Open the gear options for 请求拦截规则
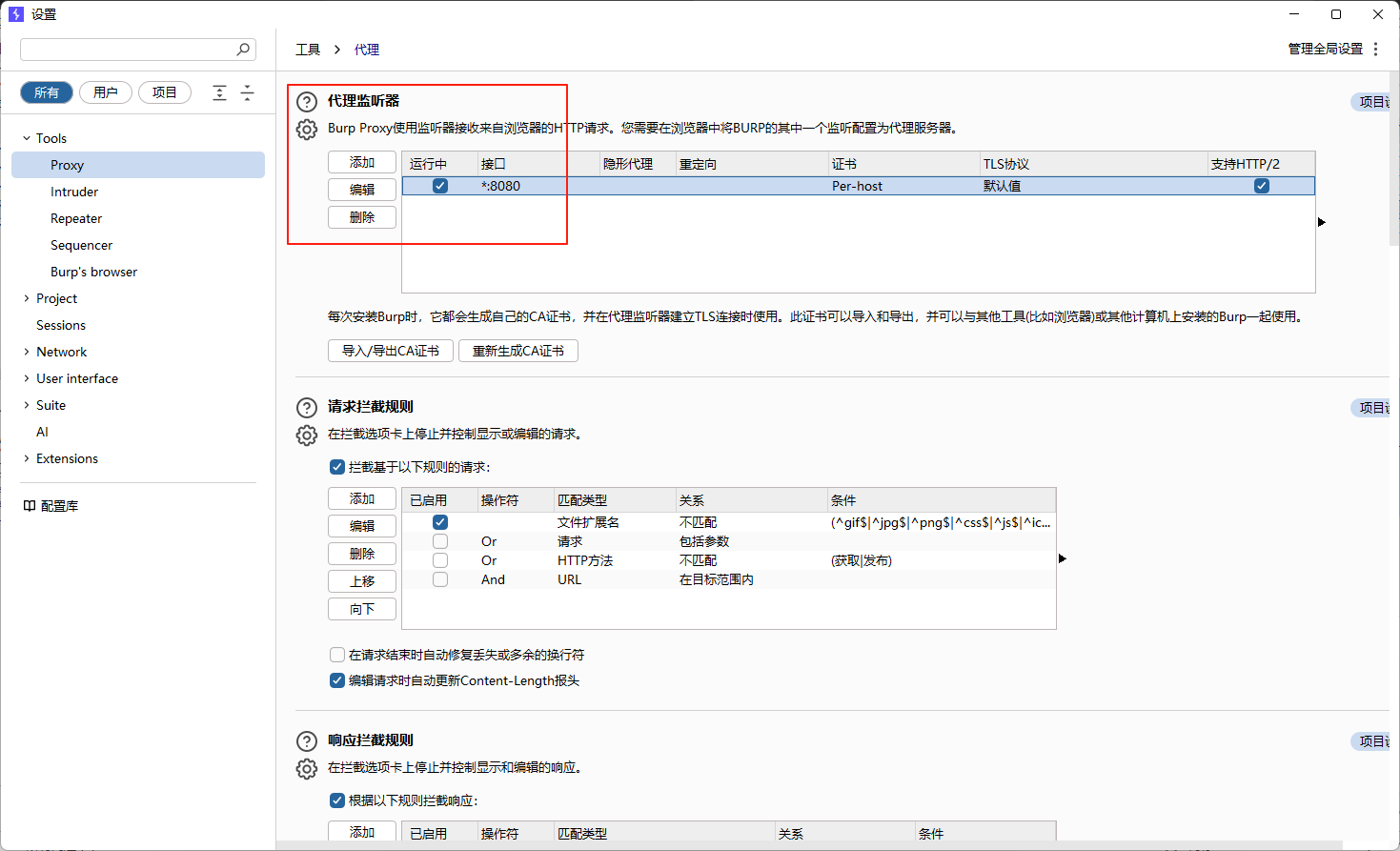 click(306, 436)
